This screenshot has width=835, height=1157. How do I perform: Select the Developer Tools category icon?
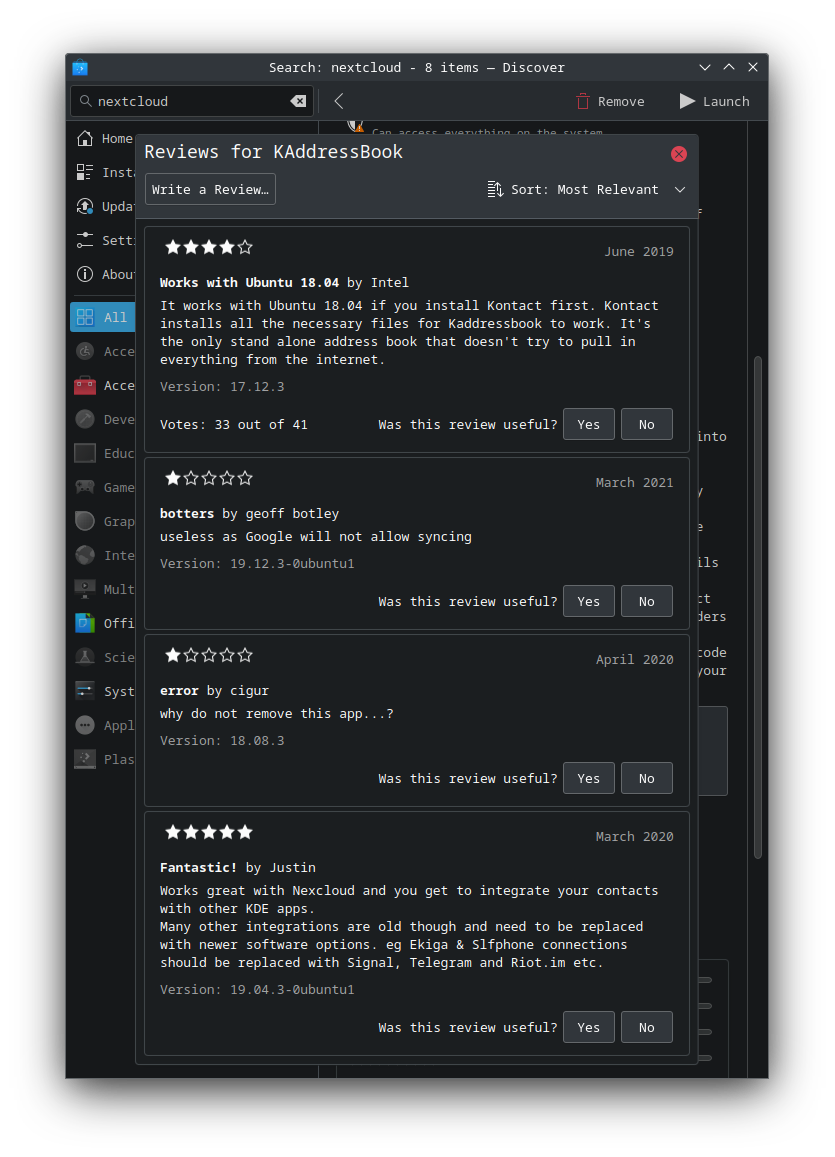click(85, 419)
